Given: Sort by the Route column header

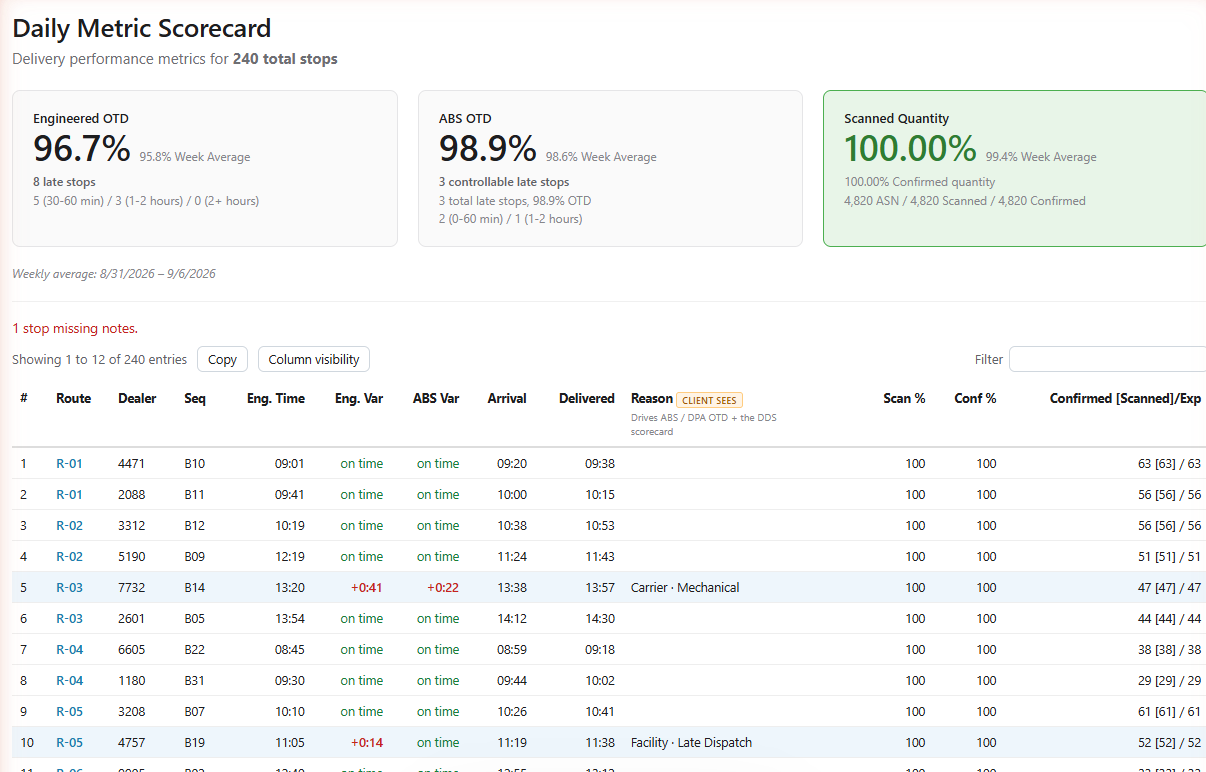Looking at the screenshot, I should [x=73, y=398].
